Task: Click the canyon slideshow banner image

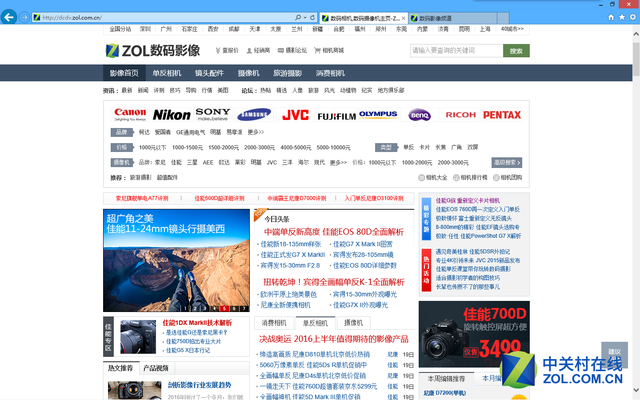Action: (x=176, y=260)
